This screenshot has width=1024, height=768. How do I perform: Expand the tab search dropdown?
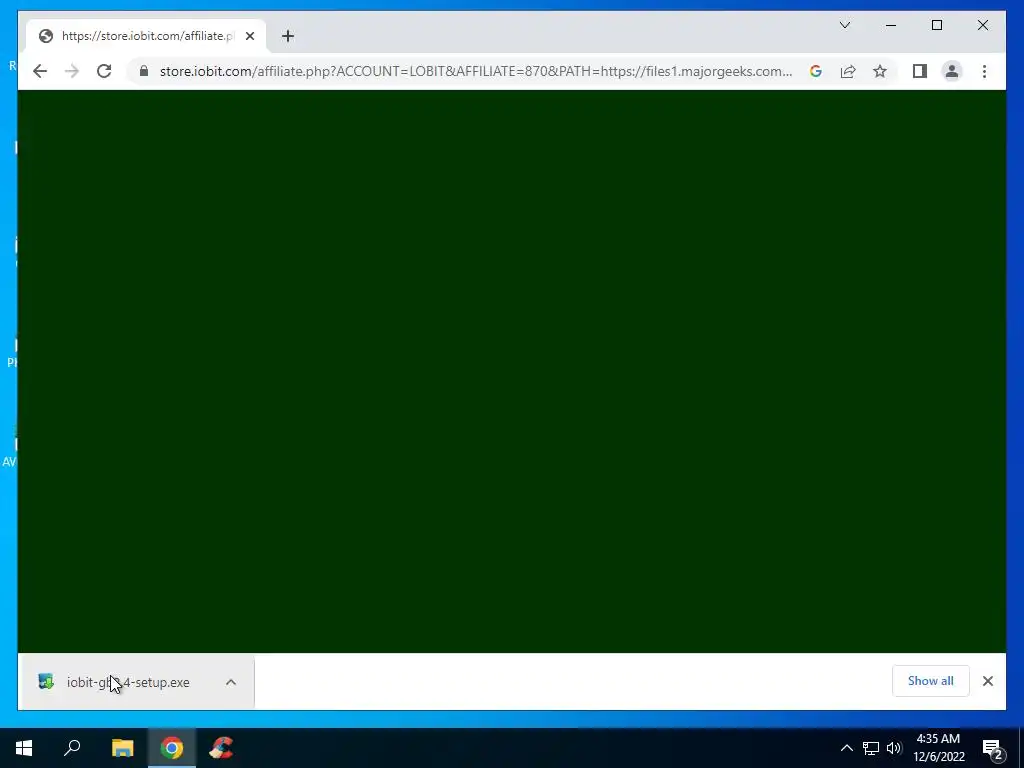click(845, 25)
